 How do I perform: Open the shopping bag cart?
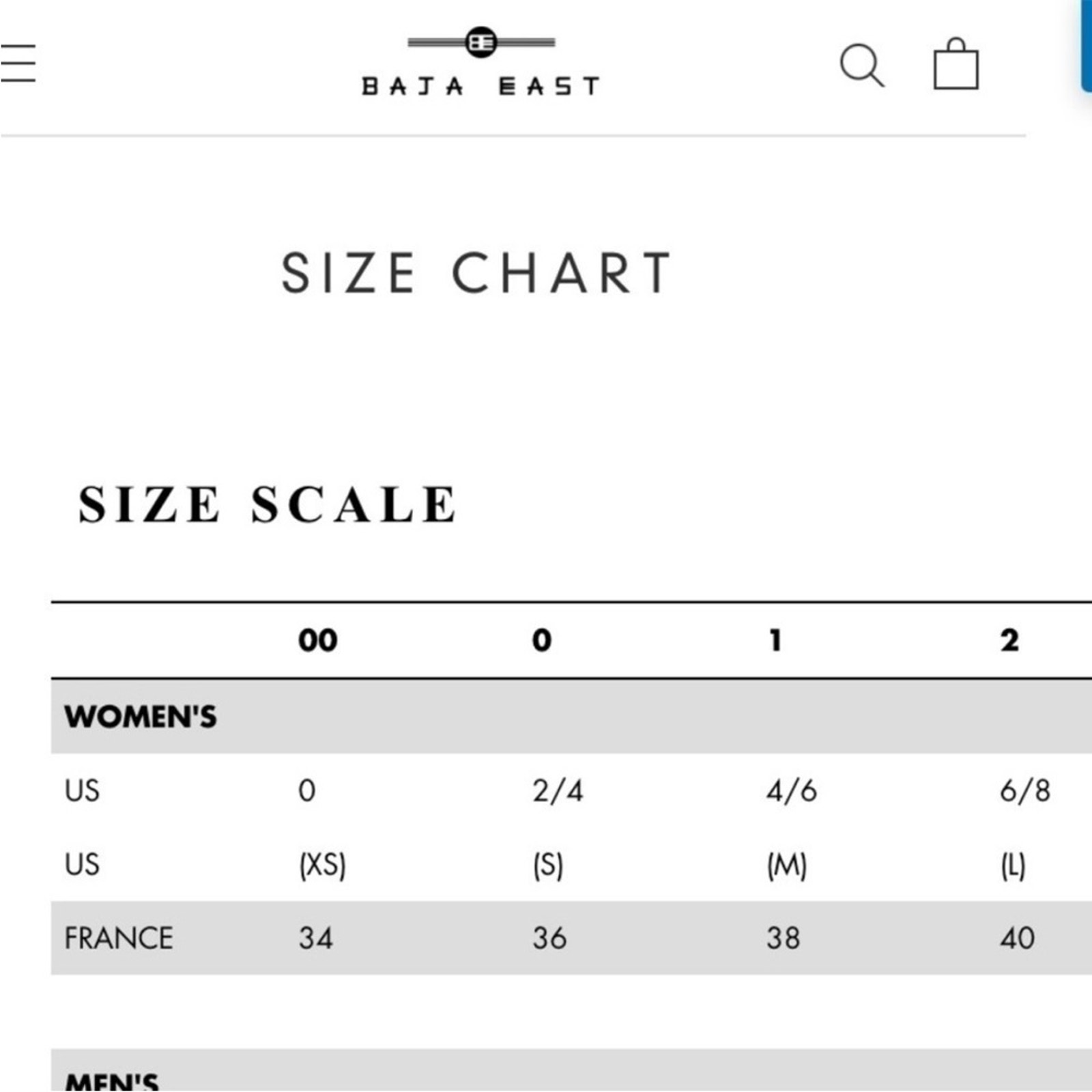[x=955, y=63]
